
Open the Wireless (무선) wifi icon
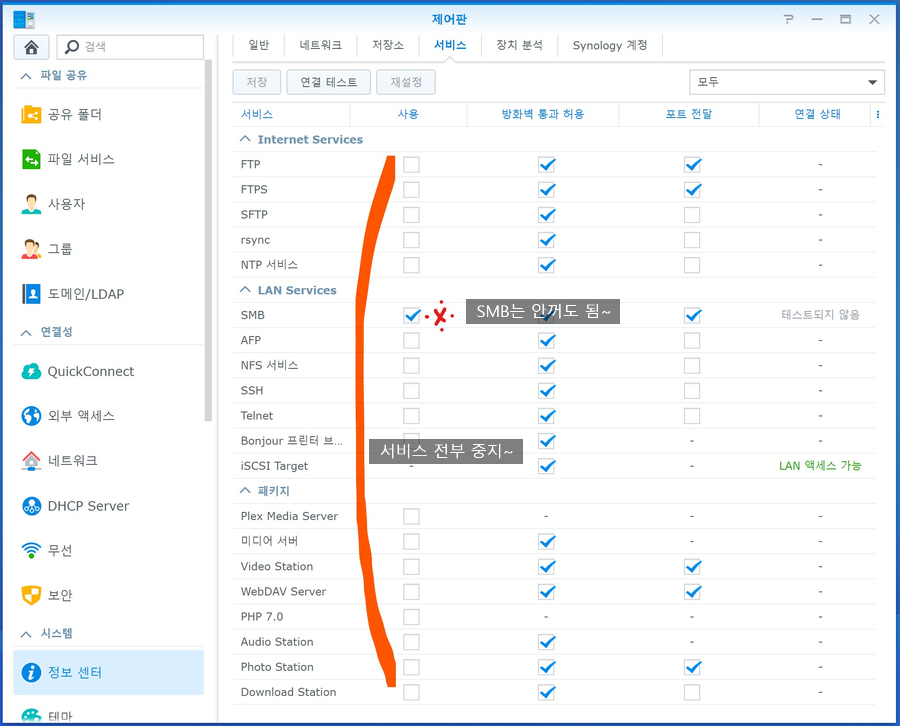pyautogui.click(x=31, y=550)
